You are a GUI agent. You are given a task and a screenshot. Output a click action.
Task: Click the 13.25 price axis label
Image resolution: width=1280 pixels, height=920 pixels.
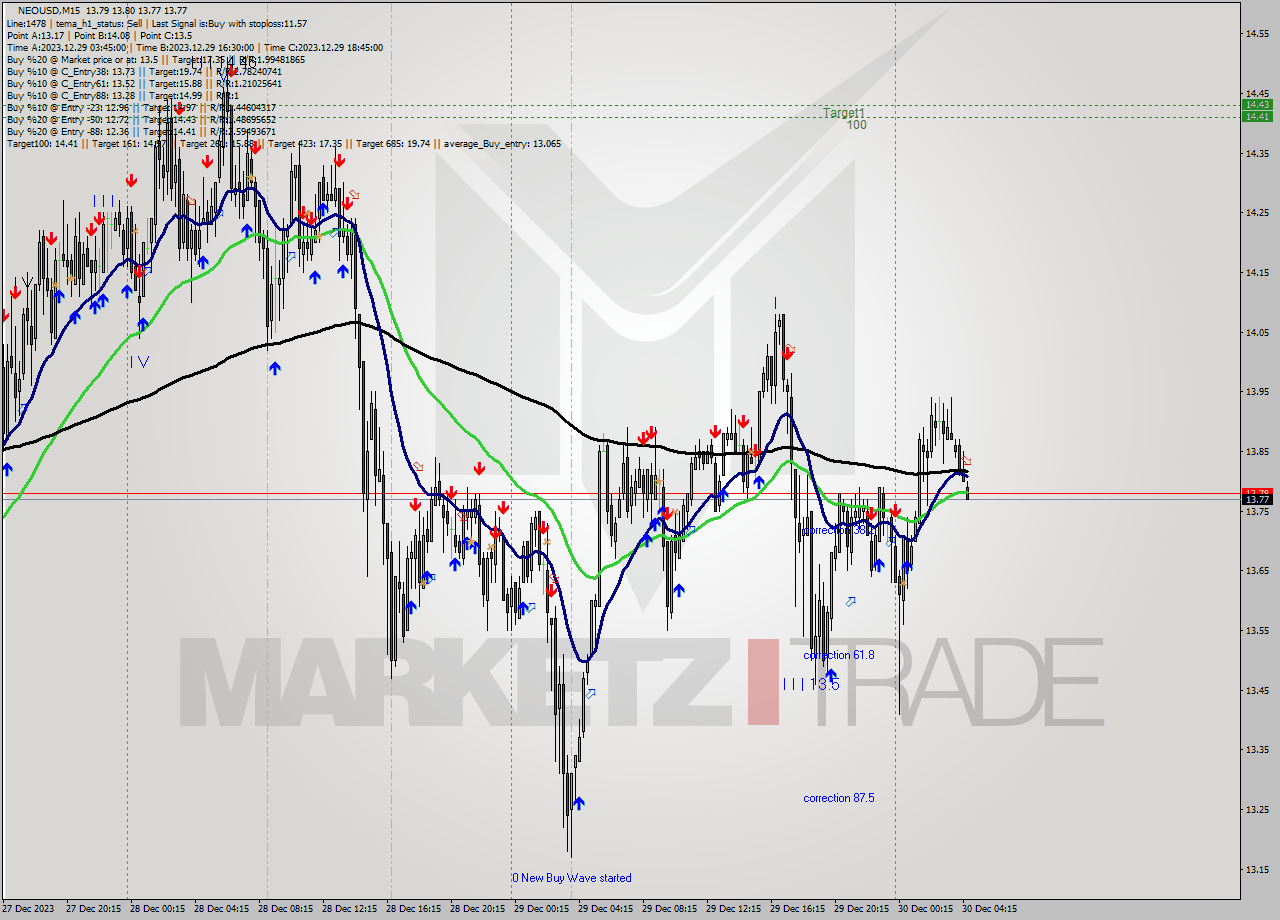pyautogui.click(x=1257, y=809)
